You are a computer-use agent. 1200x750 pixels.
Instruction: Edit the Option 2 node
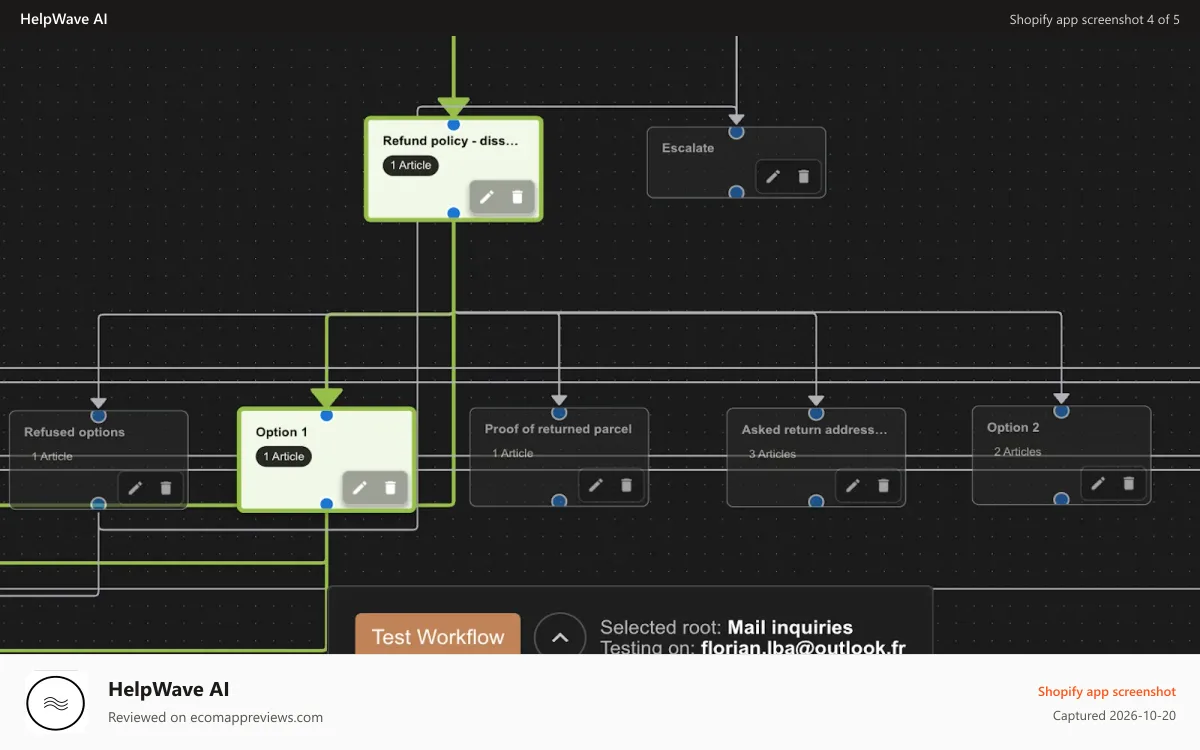[x=1098, y=483]
